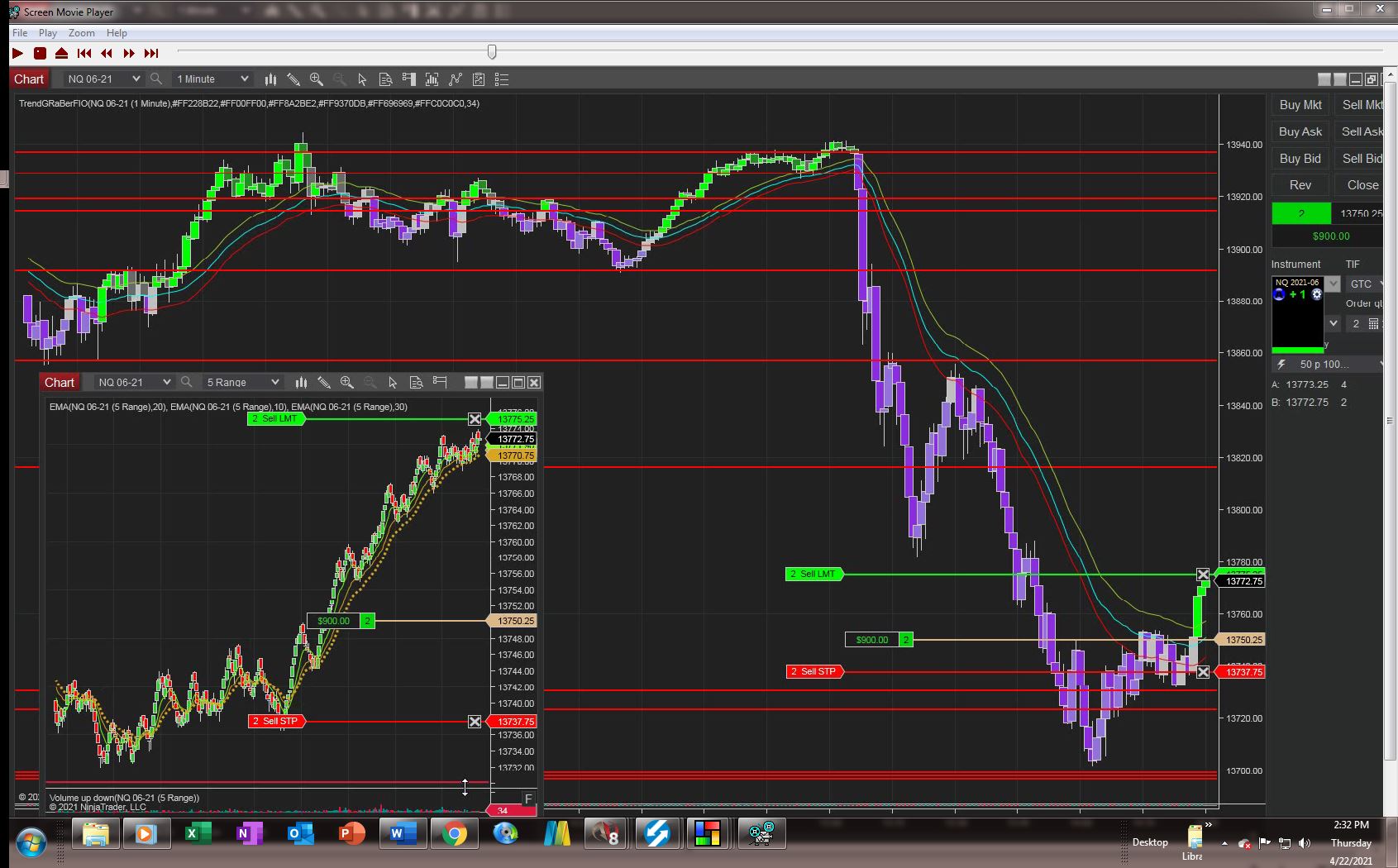Click the order quantity field showing 2
The width and height of the screenshot is (1398, 868).
(1356, 324)
